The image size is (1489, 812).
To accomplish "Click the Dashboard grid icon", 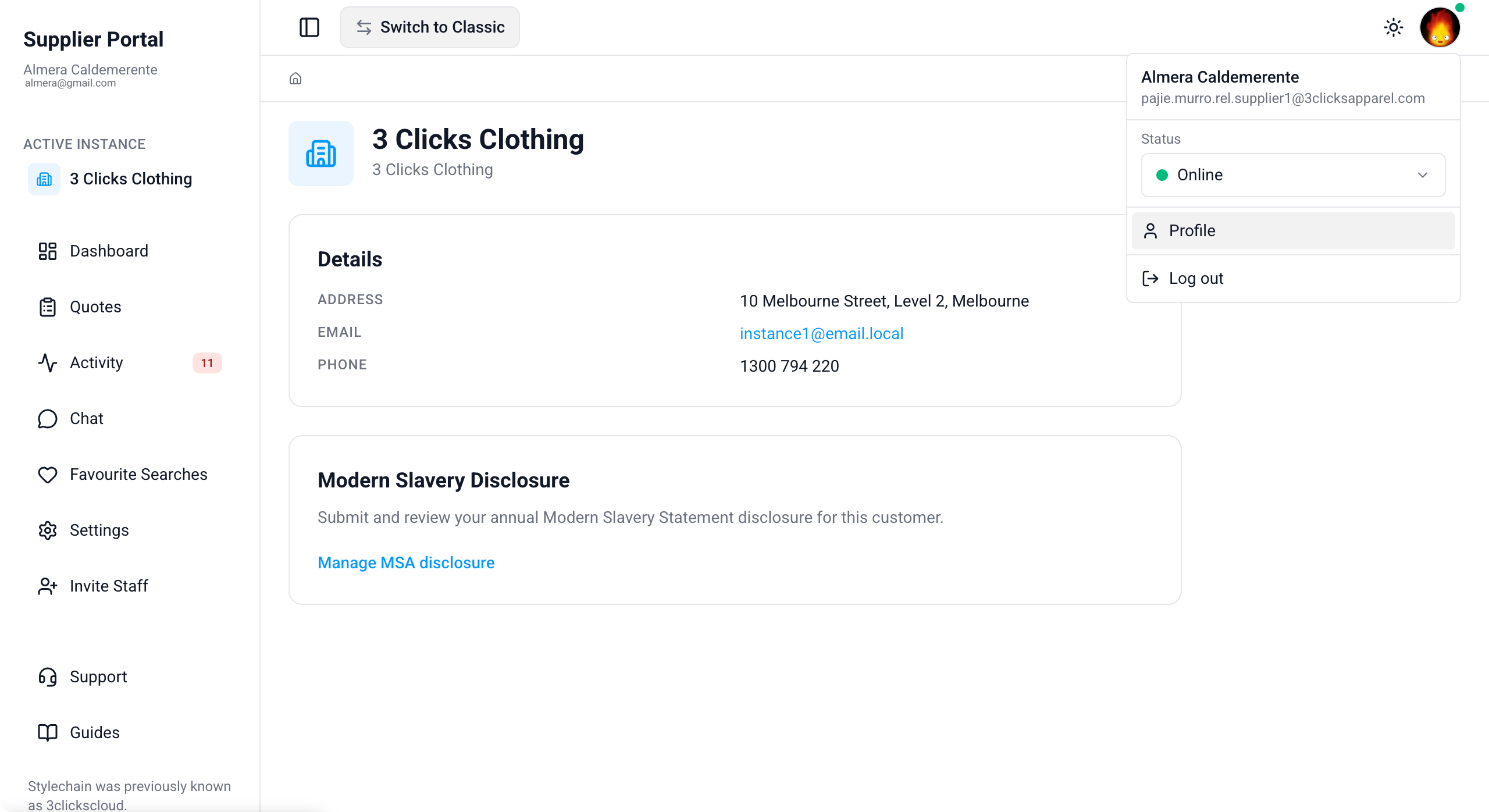I will (x=48, y=251).
